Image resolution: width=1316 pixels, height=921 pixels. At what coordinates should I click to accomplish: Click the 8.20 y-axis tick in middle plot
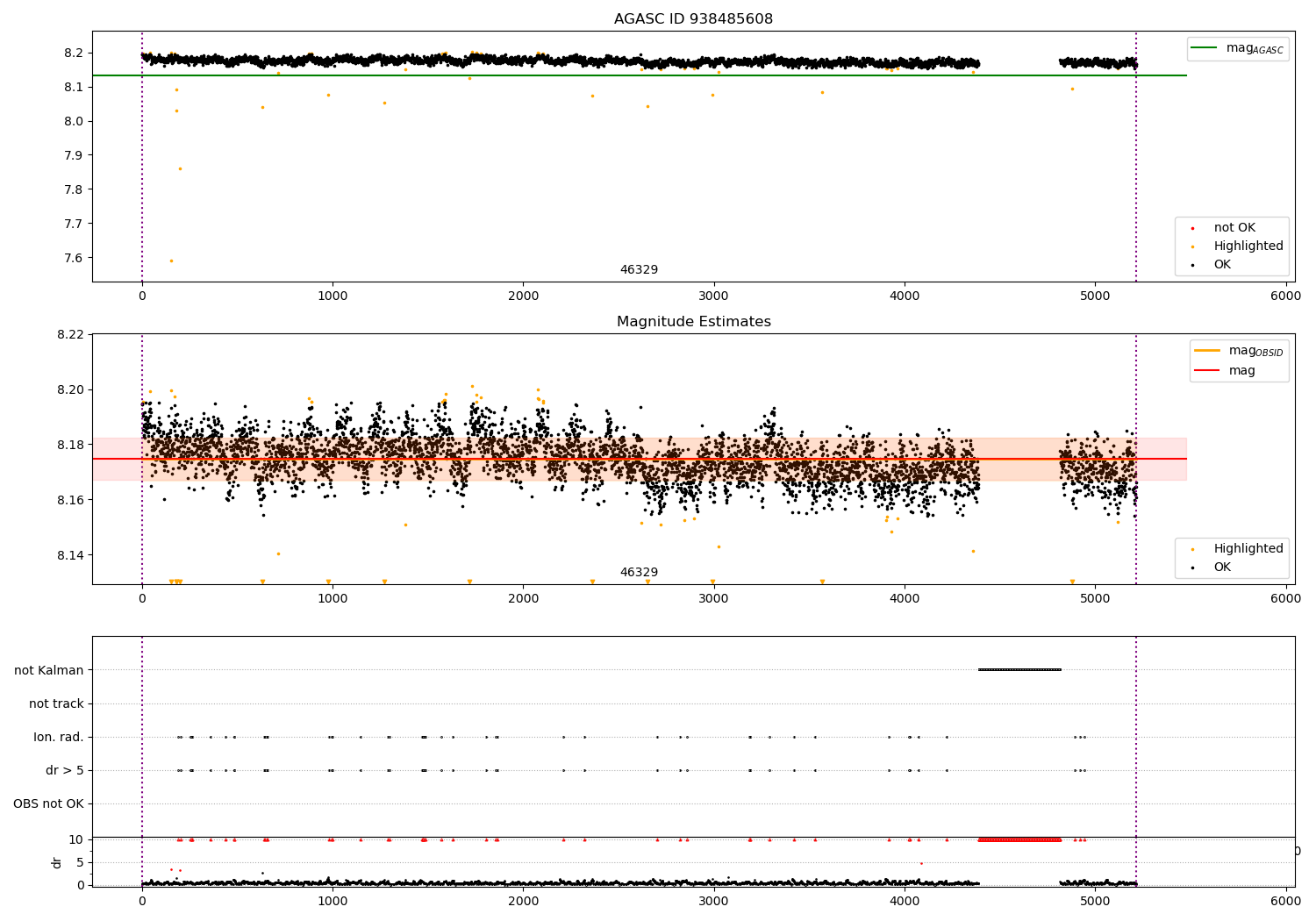[x=71, y=389]
